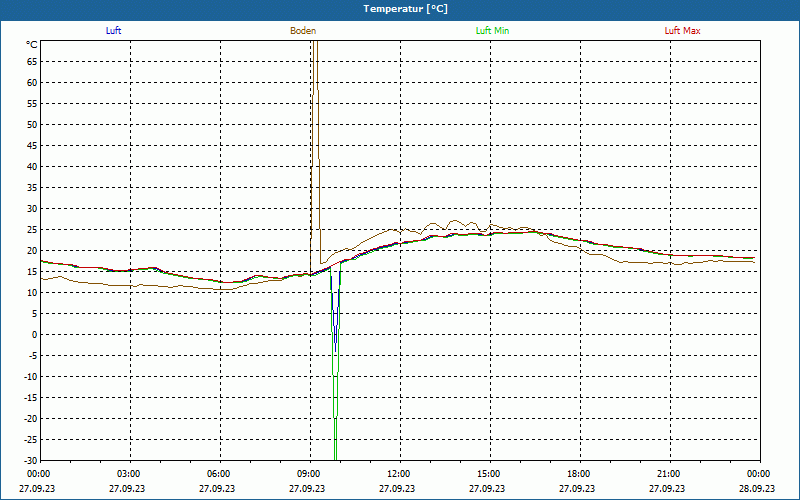Viewport: 800px width, 500px height.
Task: Click the 60 y-axis value
Action: point(32,83)
